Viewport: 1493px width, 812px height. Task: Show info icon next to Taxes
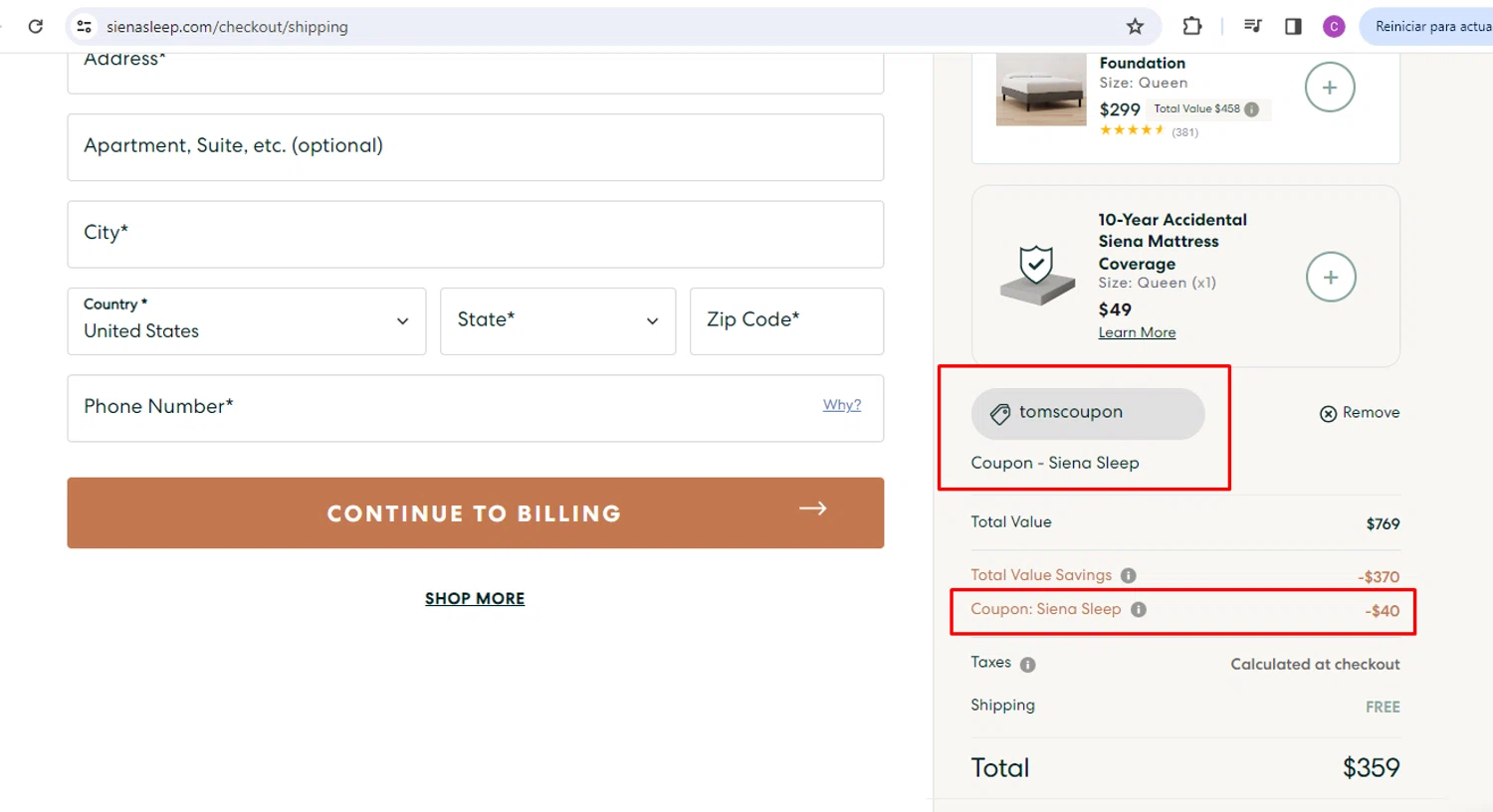pos(1028,665)
